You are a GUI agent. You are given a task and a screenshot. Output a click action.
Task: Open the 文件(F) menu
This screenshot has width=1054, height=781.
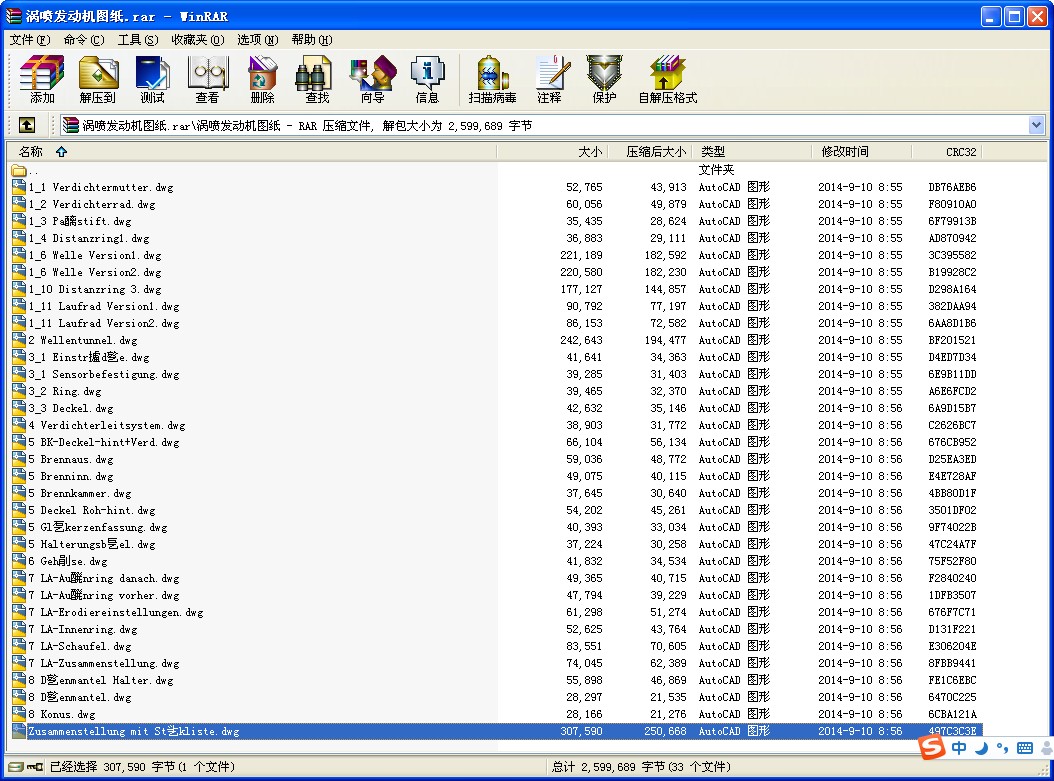pos(30,40)
